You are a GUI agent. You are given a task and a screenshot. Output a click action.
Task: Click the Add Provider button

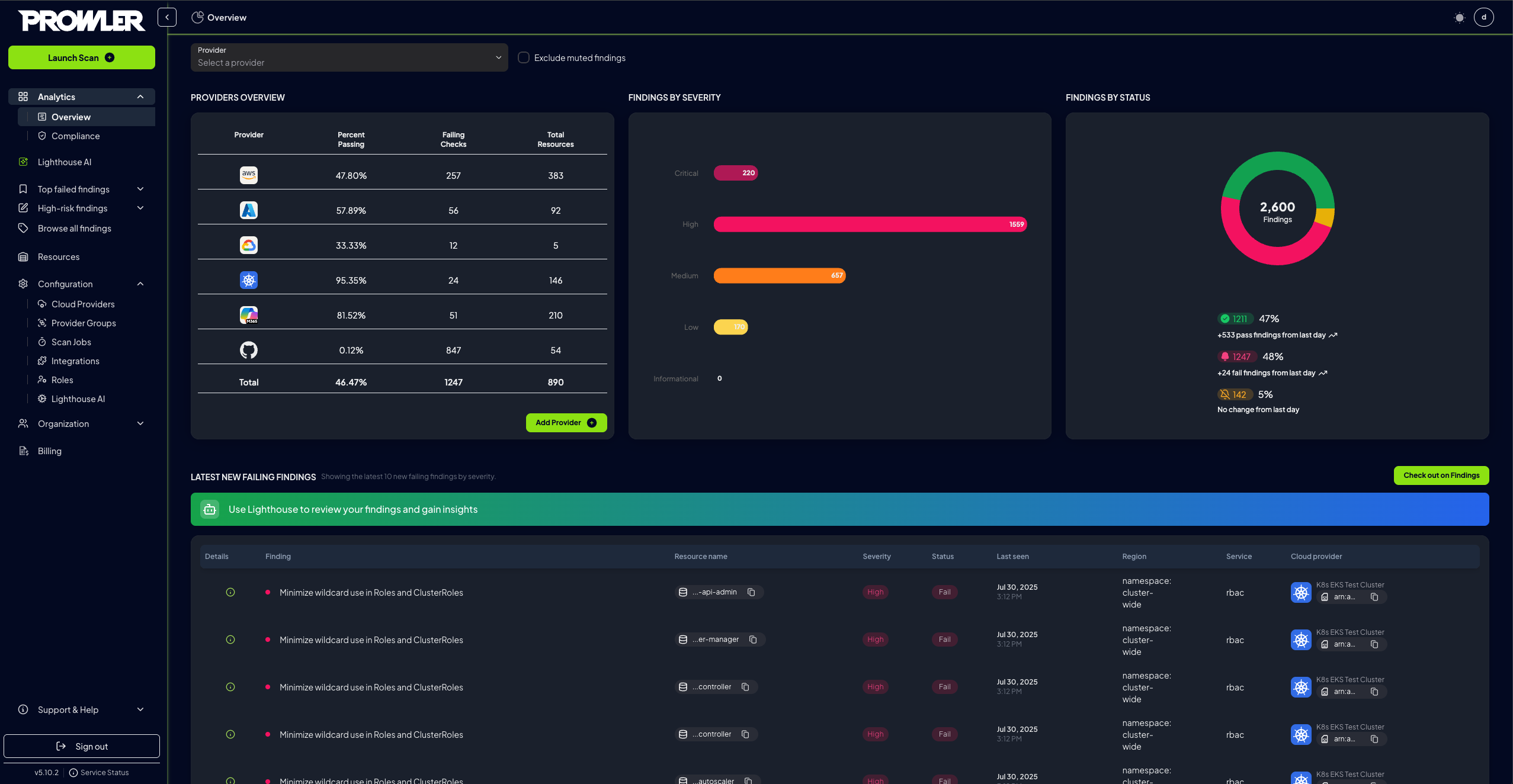tap(566, 422)
